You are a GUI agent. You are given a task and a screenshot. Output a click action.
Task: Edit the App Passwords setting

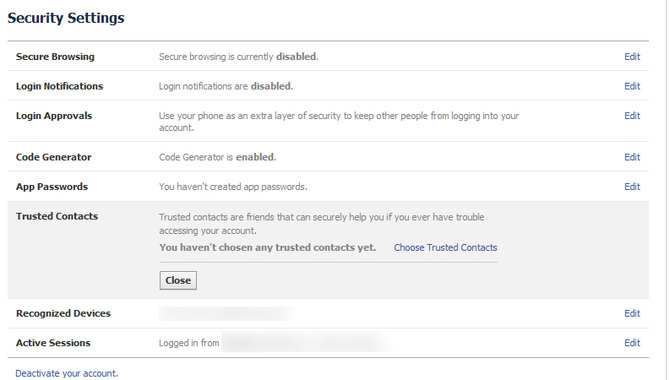(632, 187)
